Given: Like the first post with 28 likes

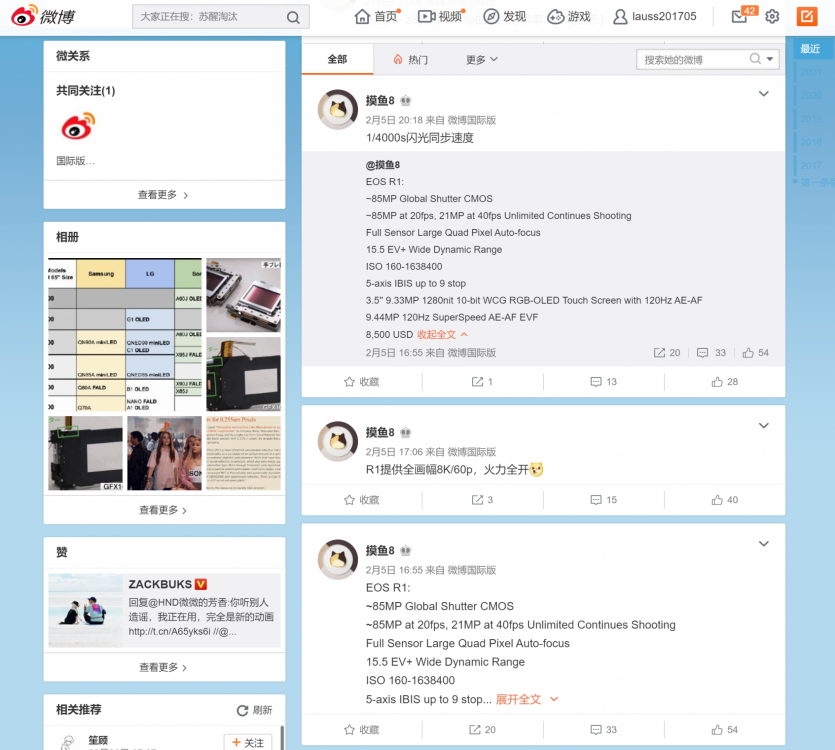Looking at the screenshot, I should pos(724,382).
